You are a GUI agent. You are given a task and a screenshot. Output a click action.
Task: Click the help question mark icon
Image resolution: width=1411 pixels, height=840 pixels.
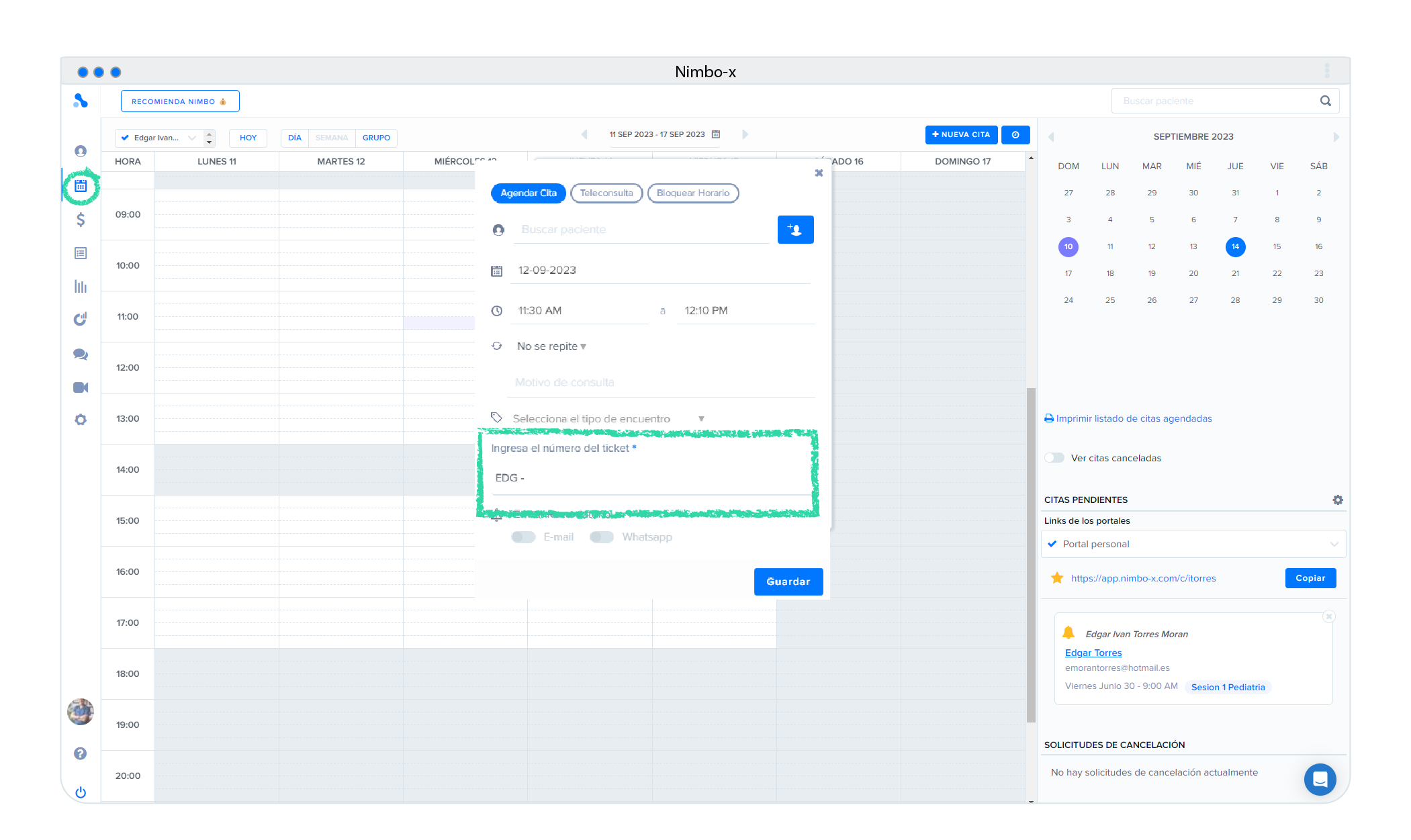pos(81,753)
